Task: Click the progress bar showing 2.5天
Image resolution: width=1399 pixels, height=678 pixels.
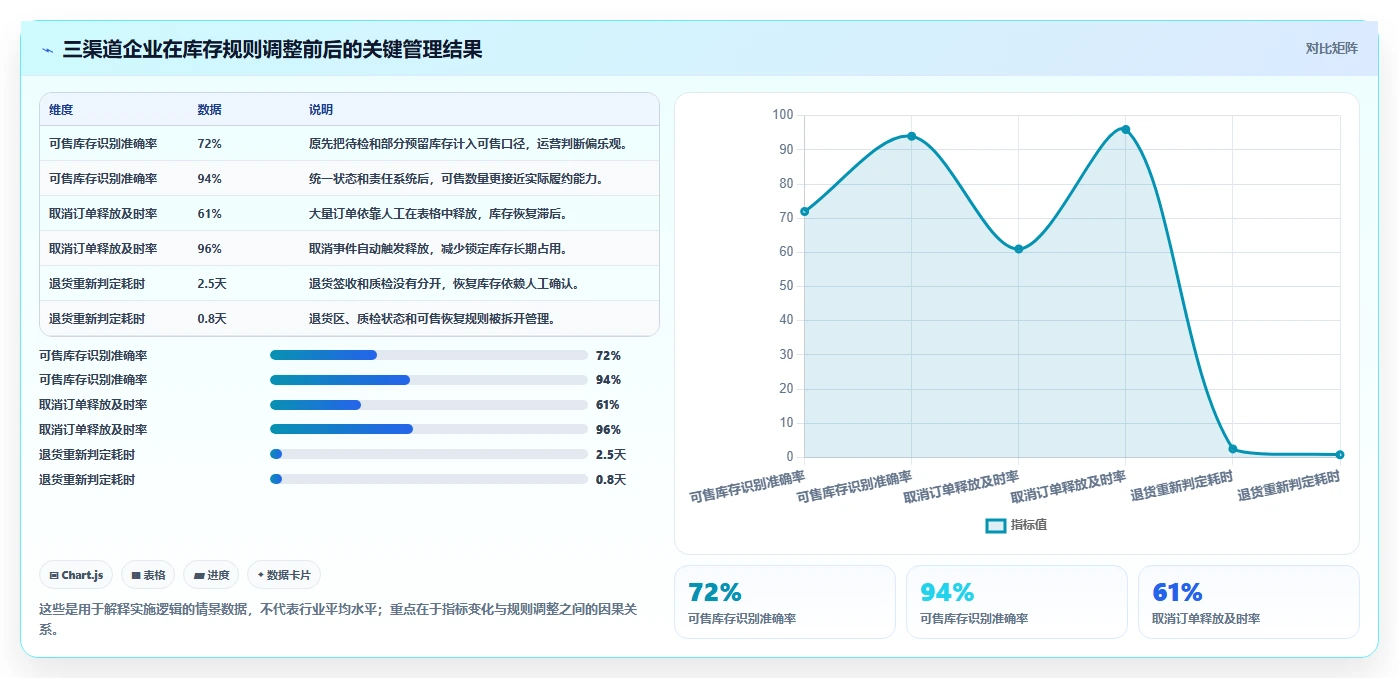Action: click(429, 454)
